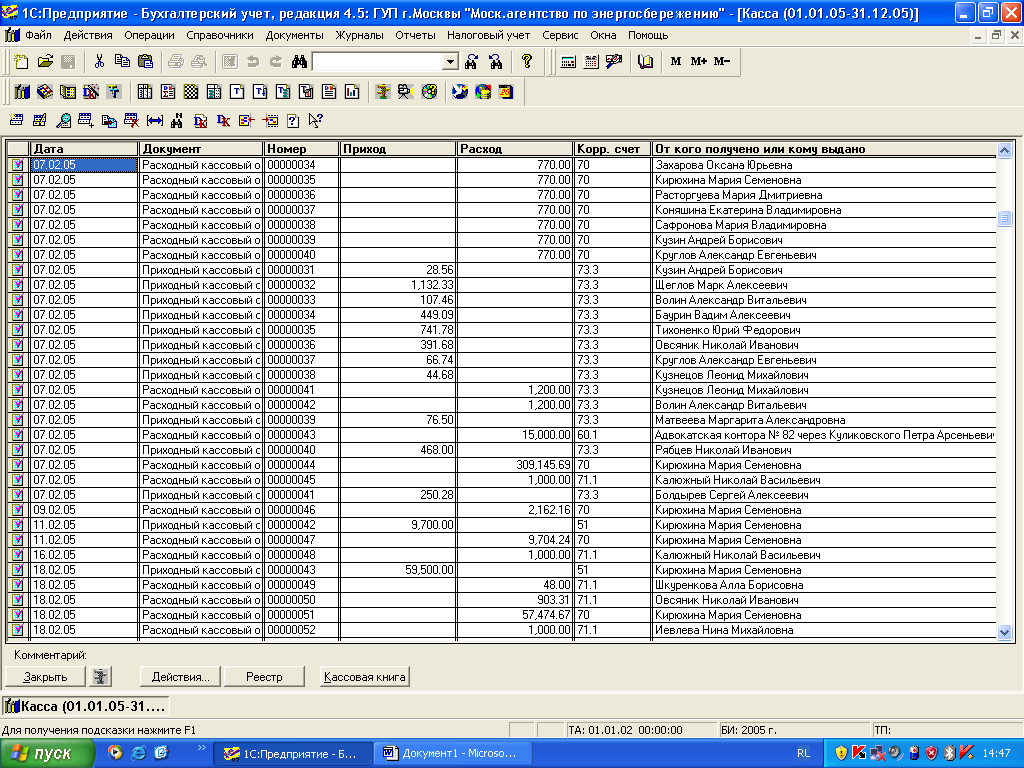
Task: Open the Отчеты menu
Action: pyautogui.click(x=415, y=35)
